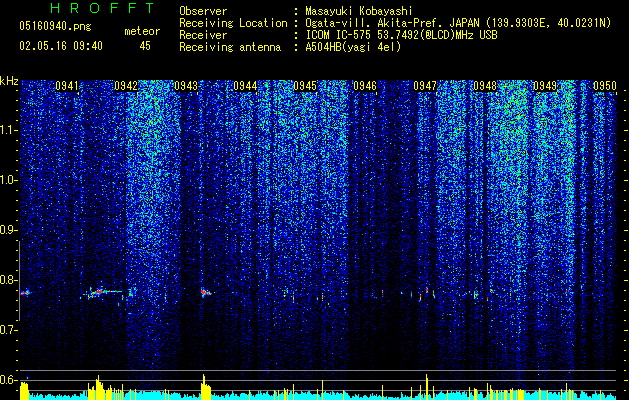Image resolution: width=629 pixels, height=400 pixels.
Task: Click the kHz axis unit label
Action: (9, 81)
